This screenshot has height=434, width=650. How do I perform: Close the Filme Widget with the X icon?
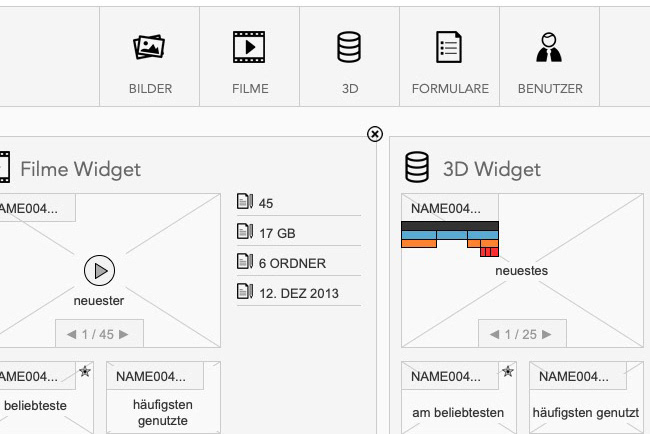pos(375,134)
